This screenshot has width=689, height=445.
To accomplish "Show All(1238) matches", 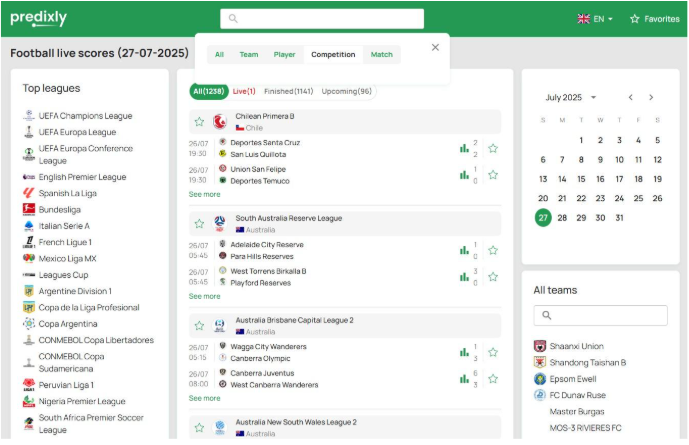I will tap(209, 91).
